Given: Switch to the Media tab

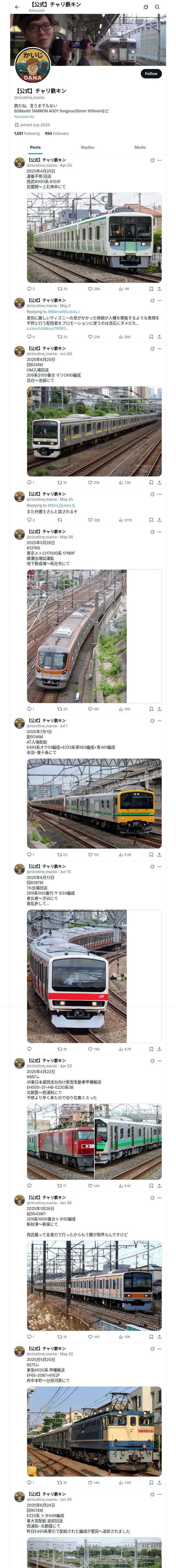Looking at the screenshot, I should pos(140,147).
